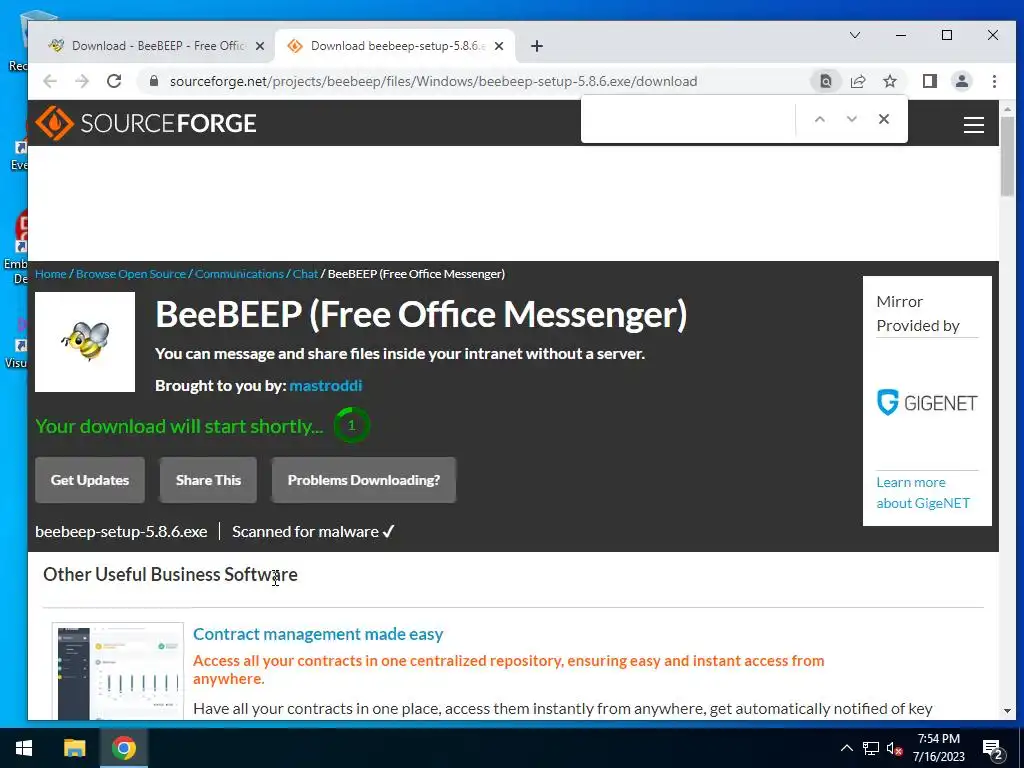1024x768 pixels.
Task: Reload the current page
Action: click(114, 81)
